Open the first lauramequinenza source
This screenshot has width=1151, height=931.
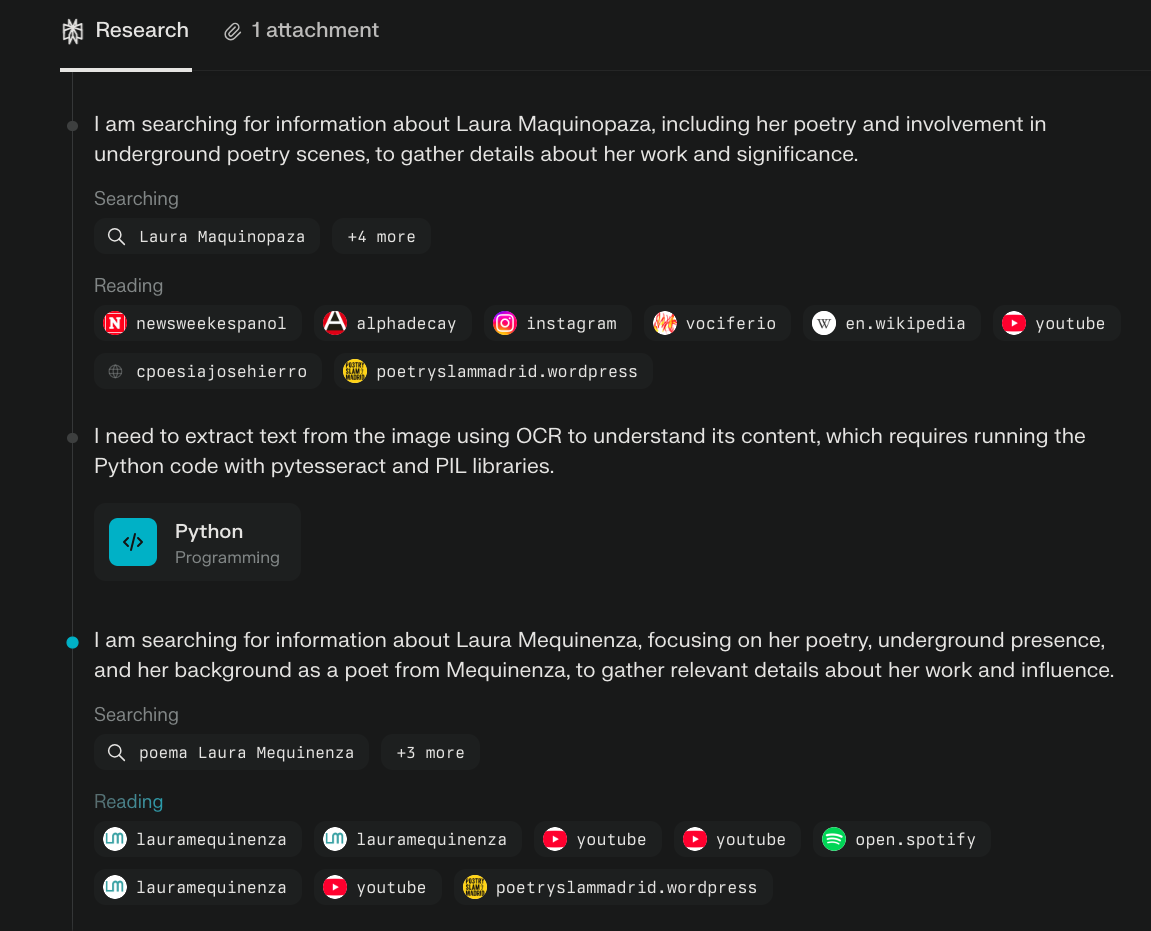[197, 839]
